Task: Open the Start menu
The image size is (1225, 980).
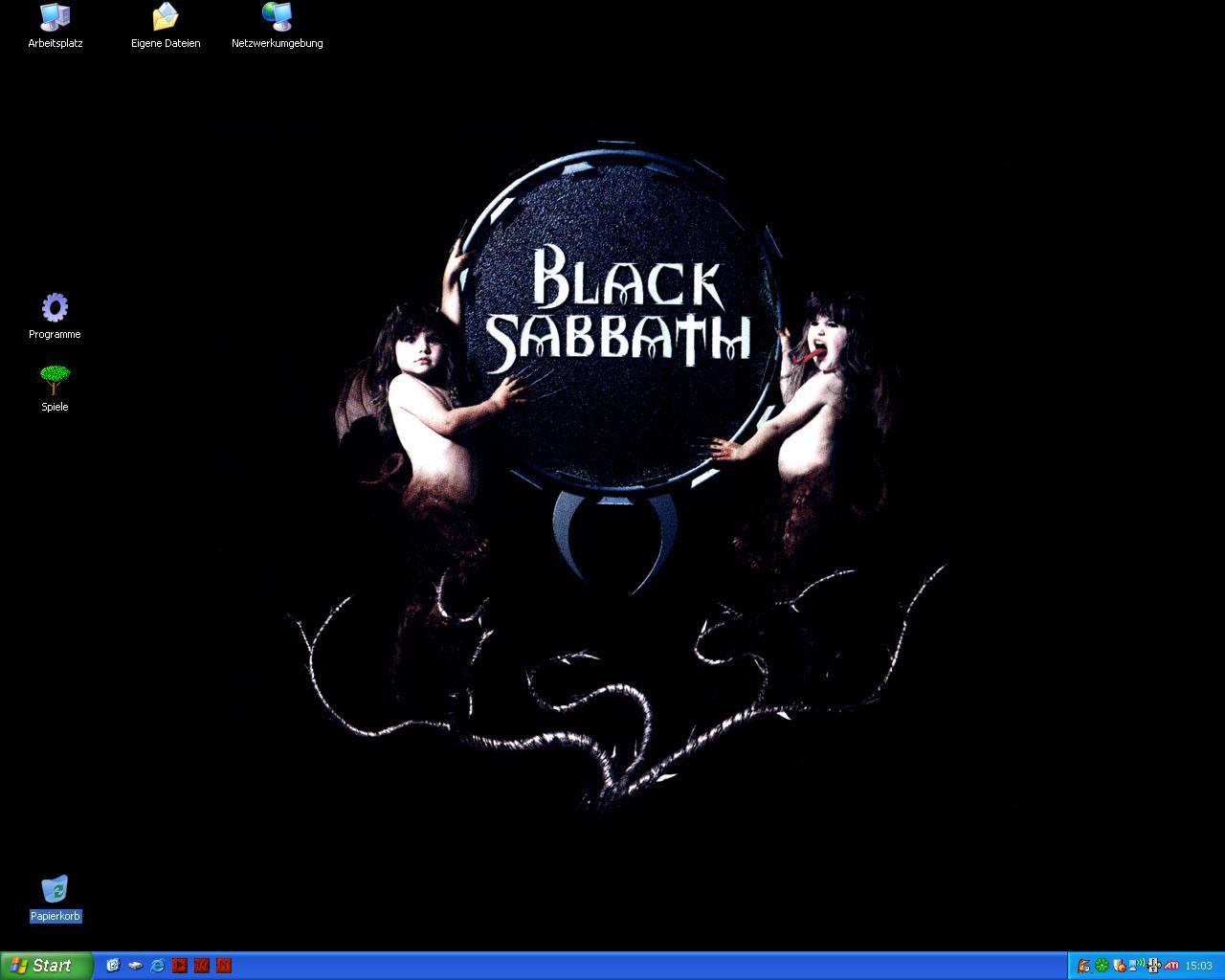Action: 47,966
